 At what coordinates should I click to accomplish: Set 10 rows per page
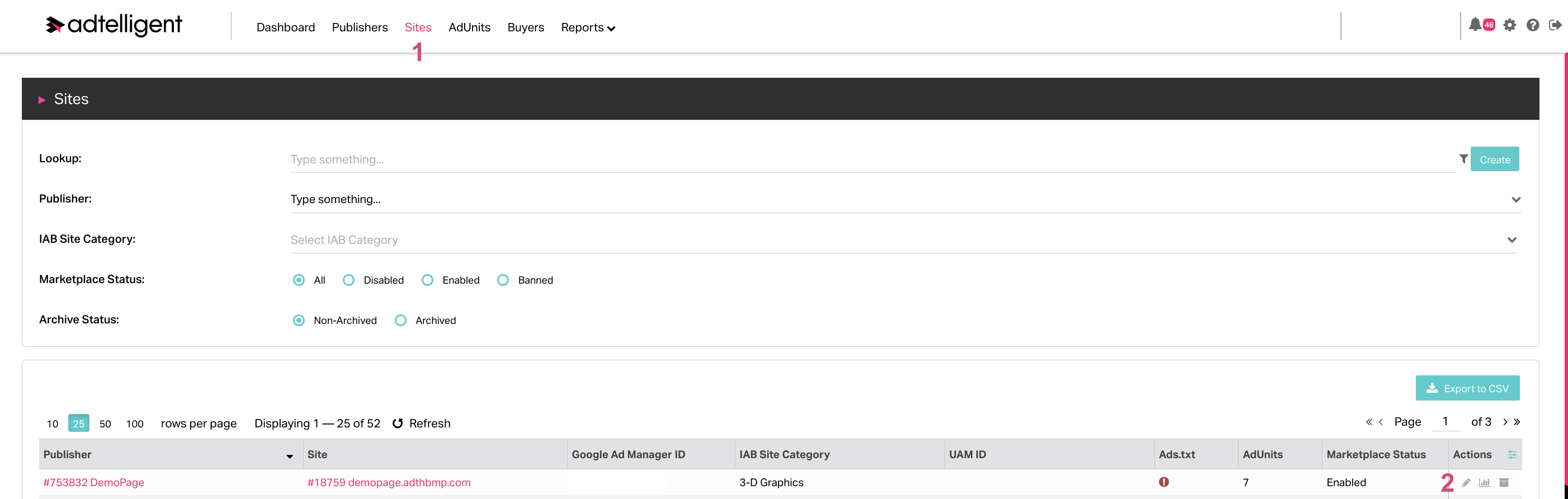coord(53,423)
